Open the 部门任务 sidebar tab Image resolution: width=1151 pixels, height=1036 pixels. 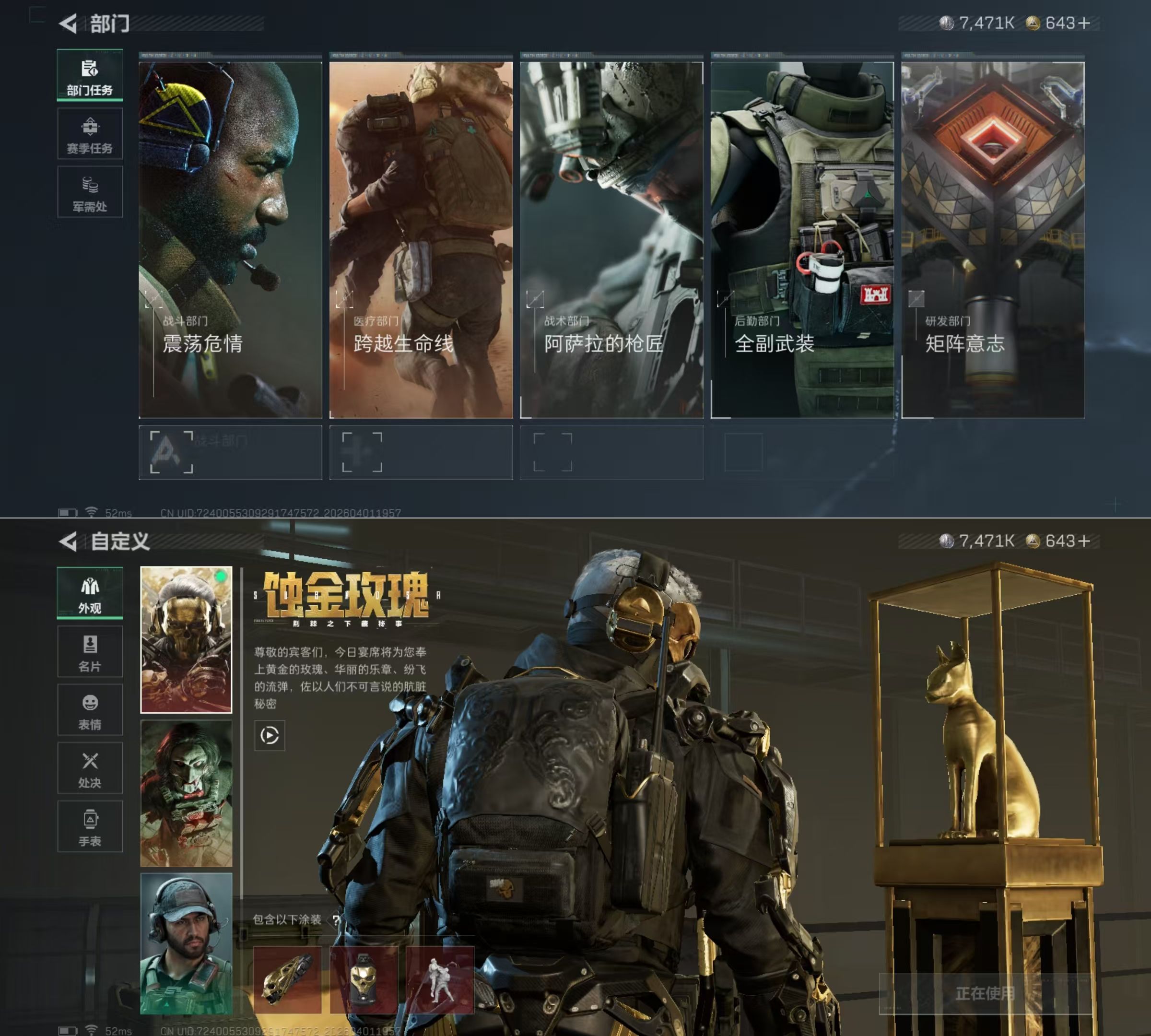pos(90,76)
